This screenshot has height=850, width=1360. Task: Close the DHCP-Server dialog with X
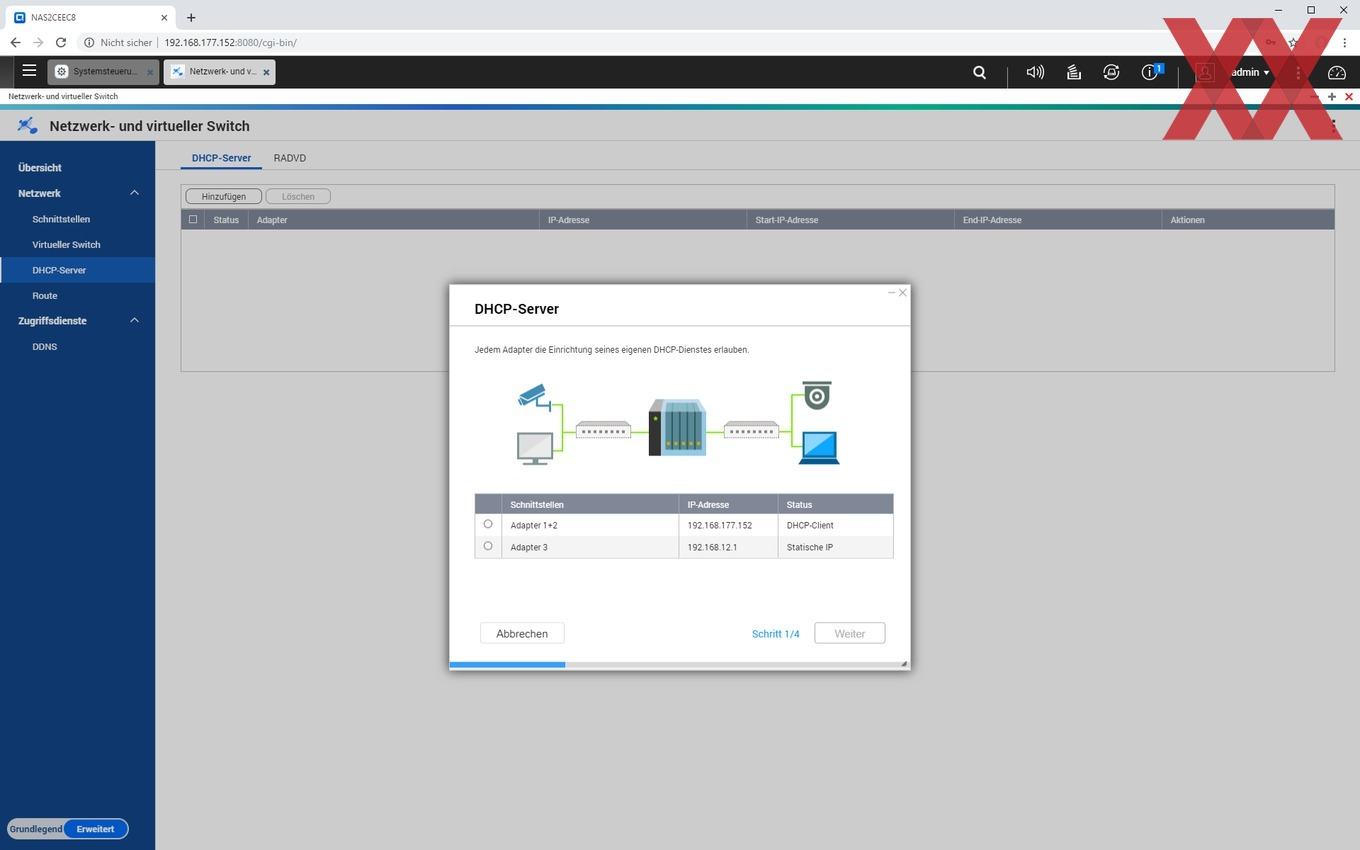point(903,292)
